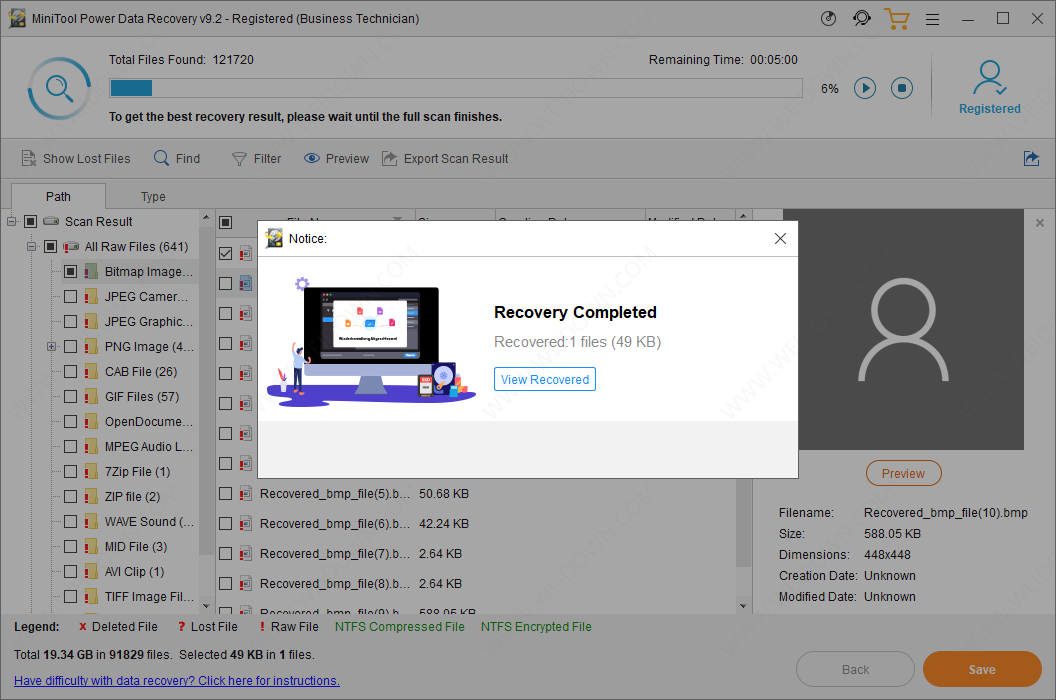Toggle the select-all file list checkbox

point(226,222)
